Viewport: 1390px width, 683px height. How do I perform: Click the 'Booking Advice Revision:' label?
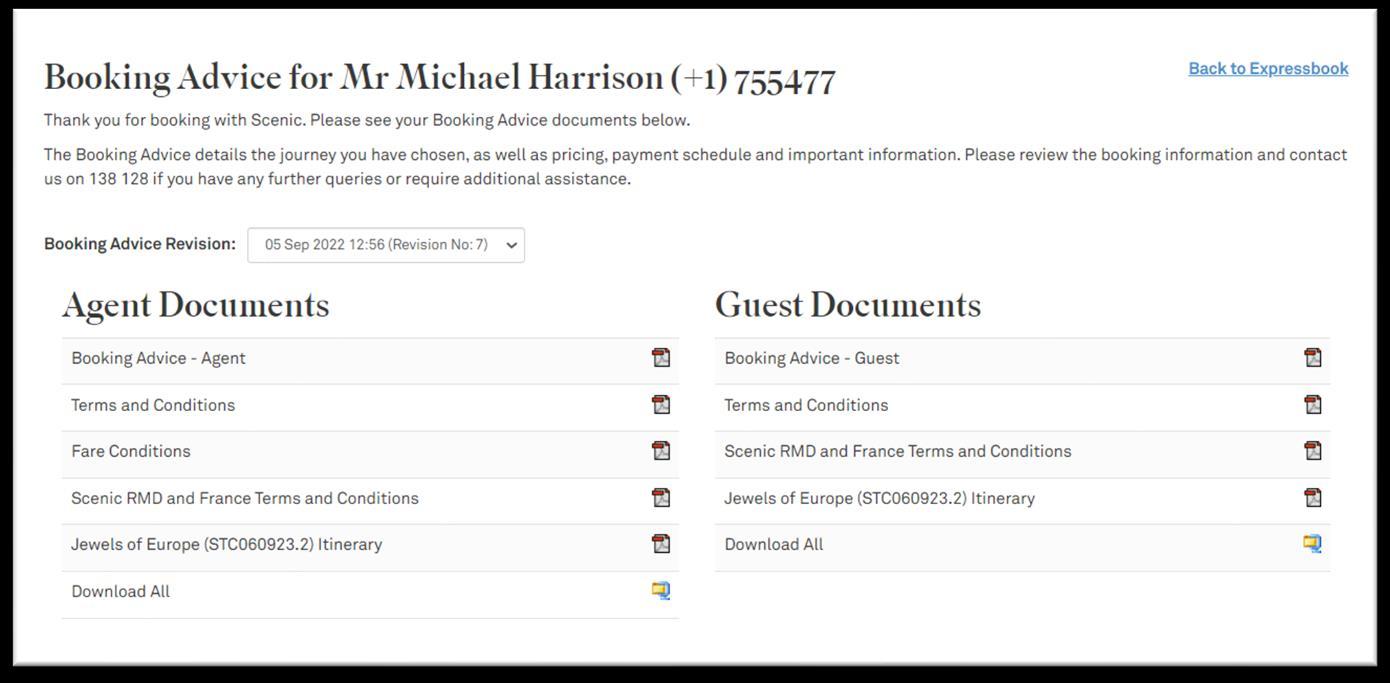(x=140, y=244)
